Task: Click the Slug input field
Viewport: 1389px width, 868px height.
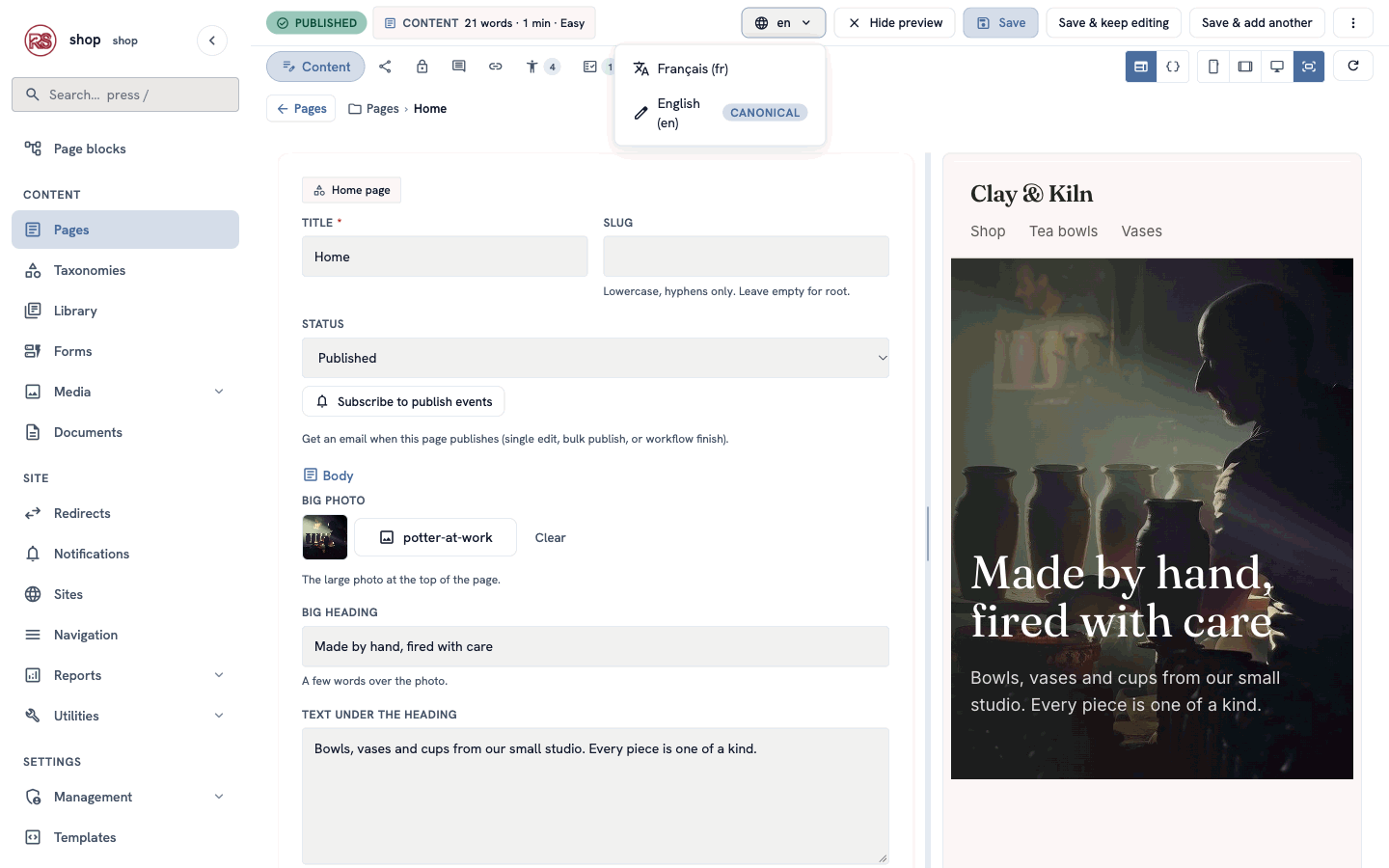Action: tap(746, 257)
